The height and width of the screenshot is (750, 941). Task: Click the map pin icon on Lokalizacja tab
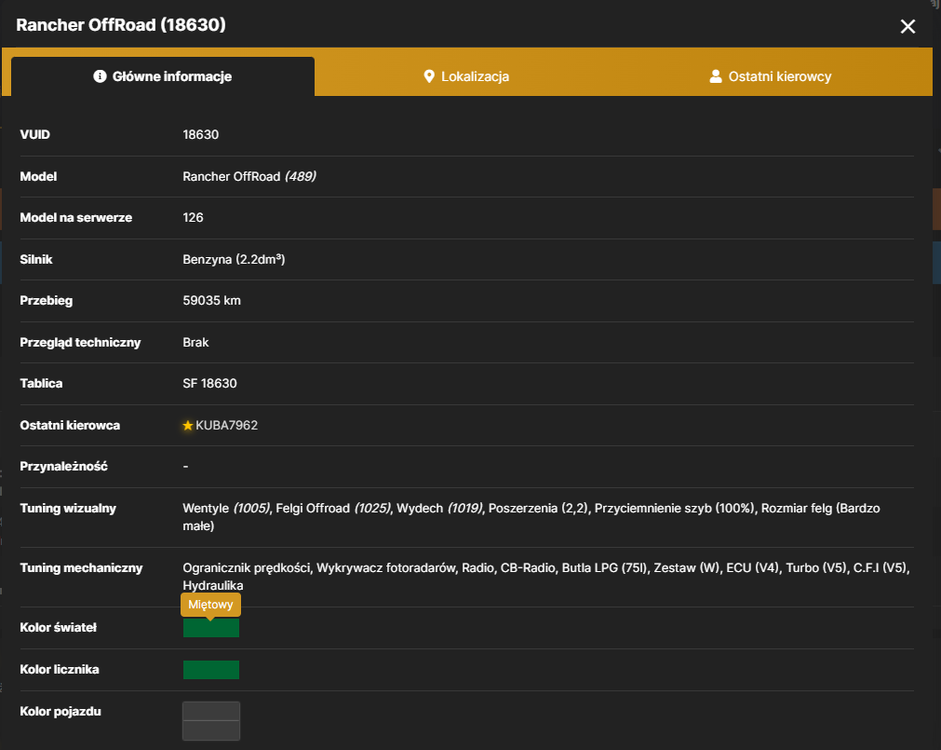tap(429, 76)
